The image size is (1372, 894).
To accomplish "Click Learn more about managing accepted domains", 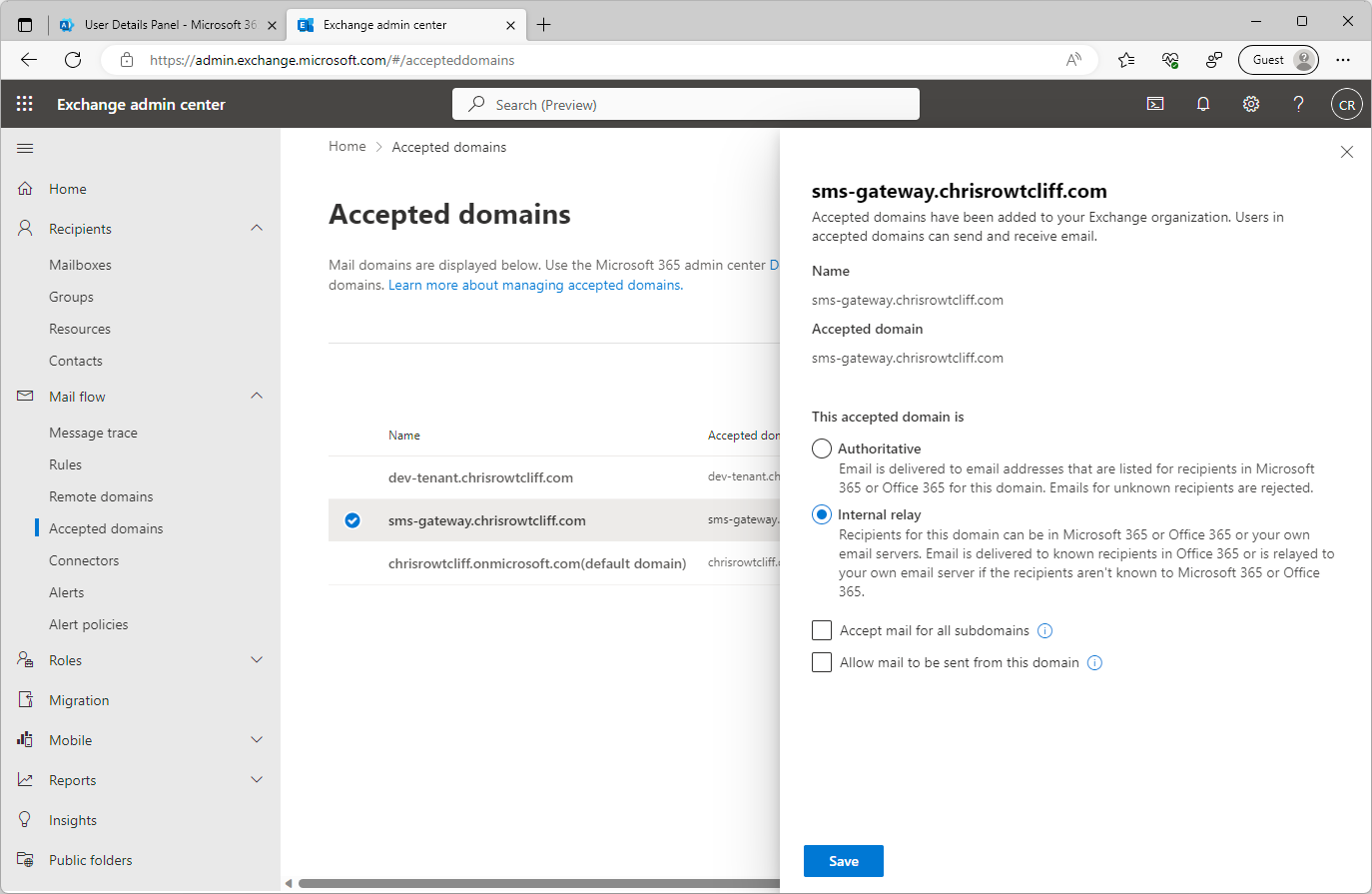I will [534, 285].
